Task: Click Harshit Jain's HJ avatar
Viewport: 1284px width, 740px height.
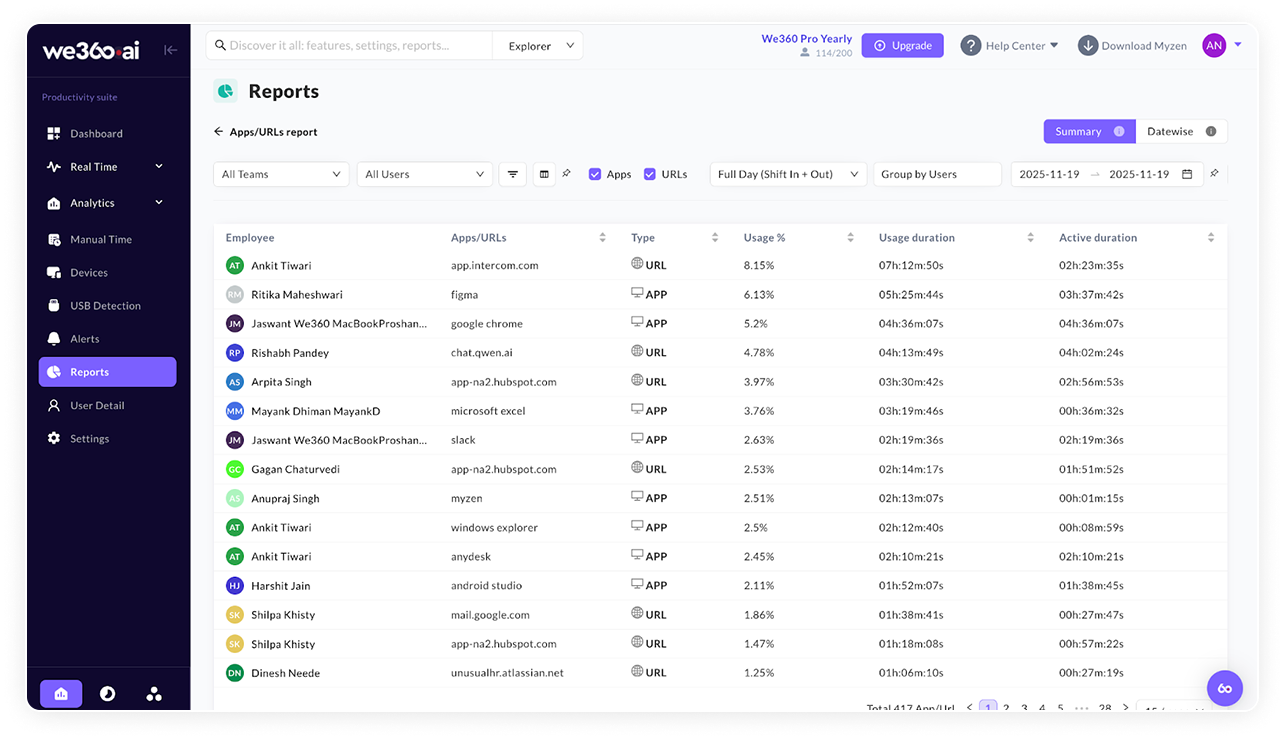Action: [235, 586]
